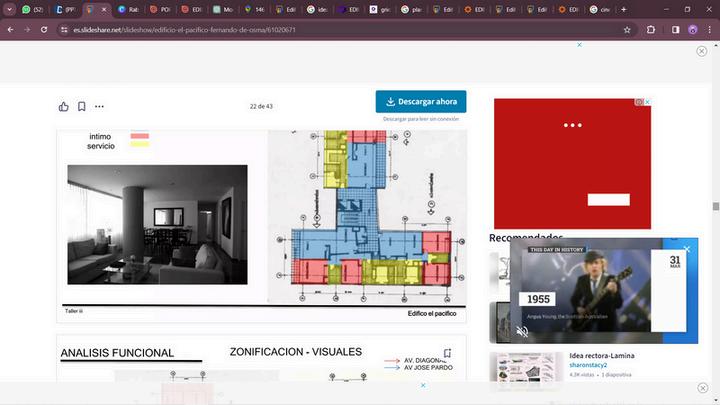The height and width of the screenshot is (405, 720).
Task: Click the Descargar para leer sin conexión link
Action: pyautogui.click(x=421, y=119)
